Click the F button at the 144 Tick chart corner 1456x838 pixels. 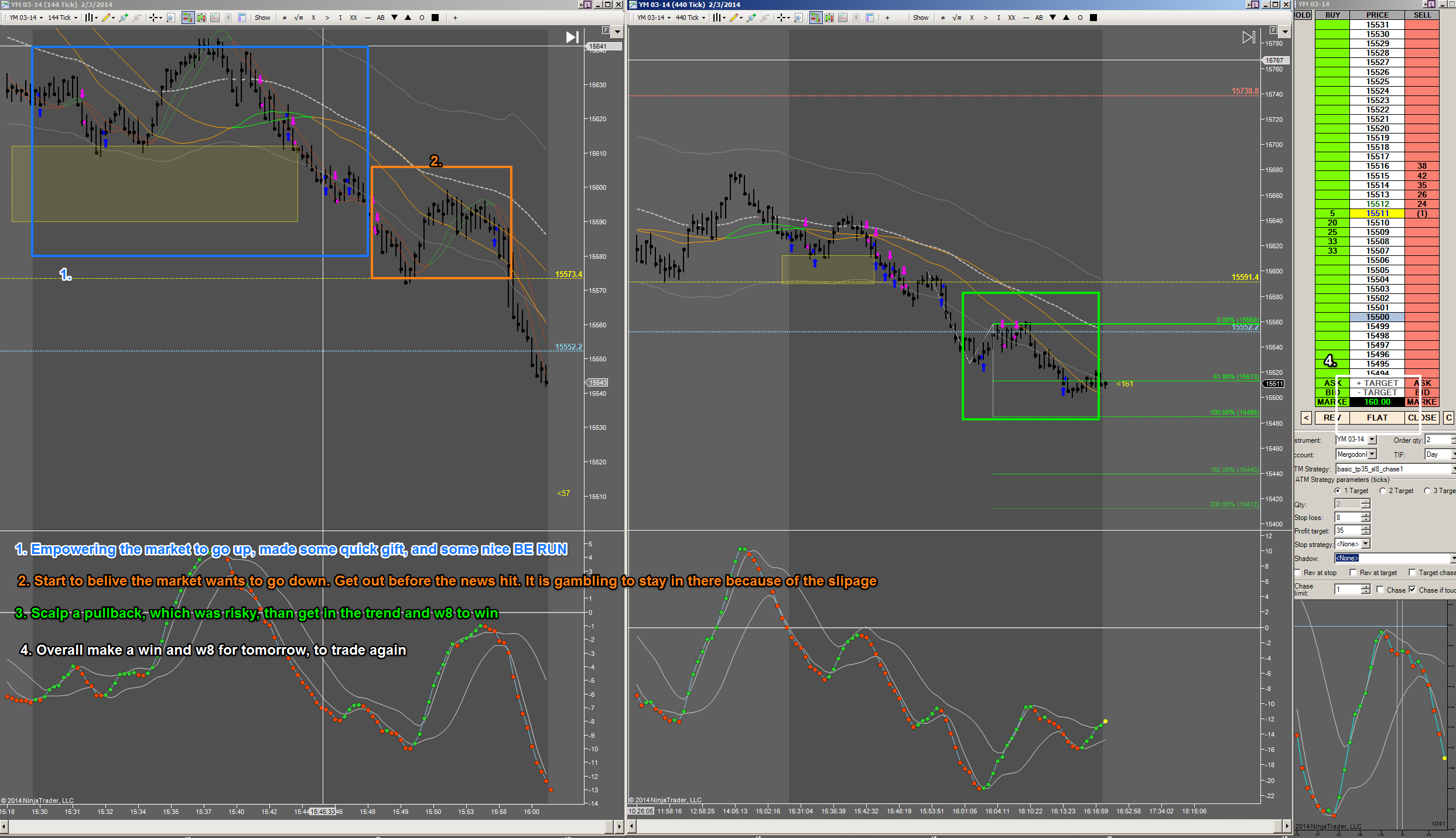606,30
